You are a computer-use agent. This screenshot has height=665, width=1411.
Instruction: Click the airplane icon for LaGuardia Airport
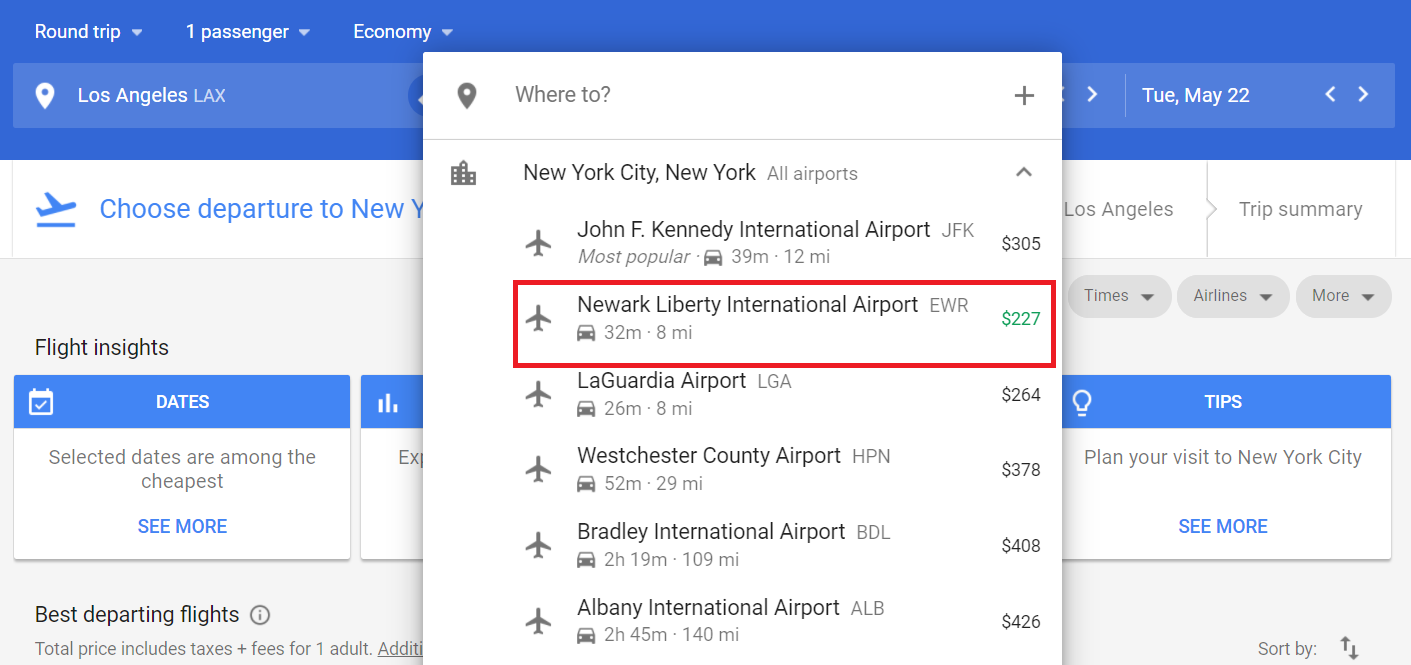coord(538,394)
